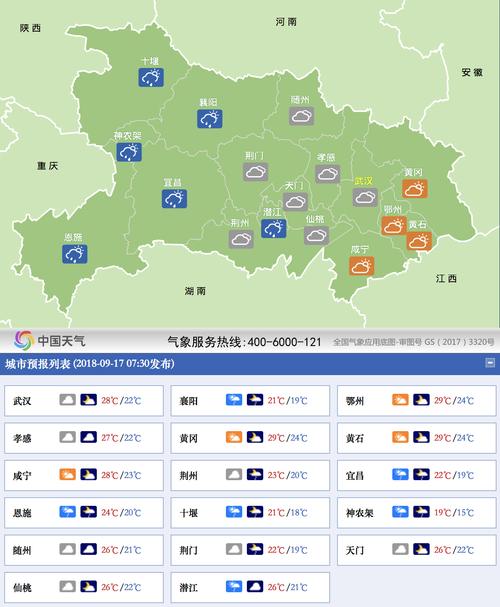
Task: Click daytime cloudy icon in 武汉 row
Action: (68, 400)
